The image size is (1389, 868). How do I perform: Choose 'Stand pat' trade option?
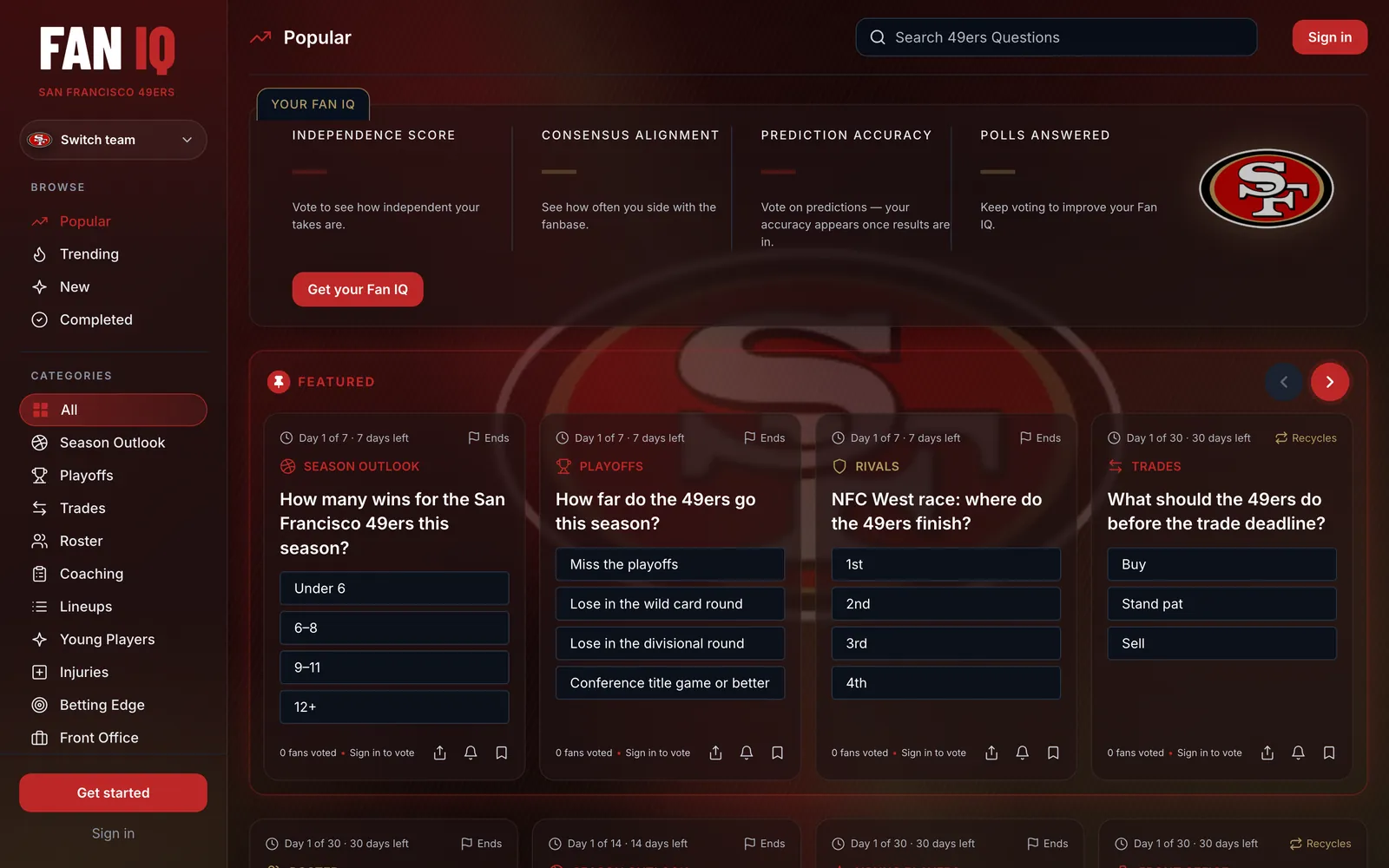[1222, 604]
